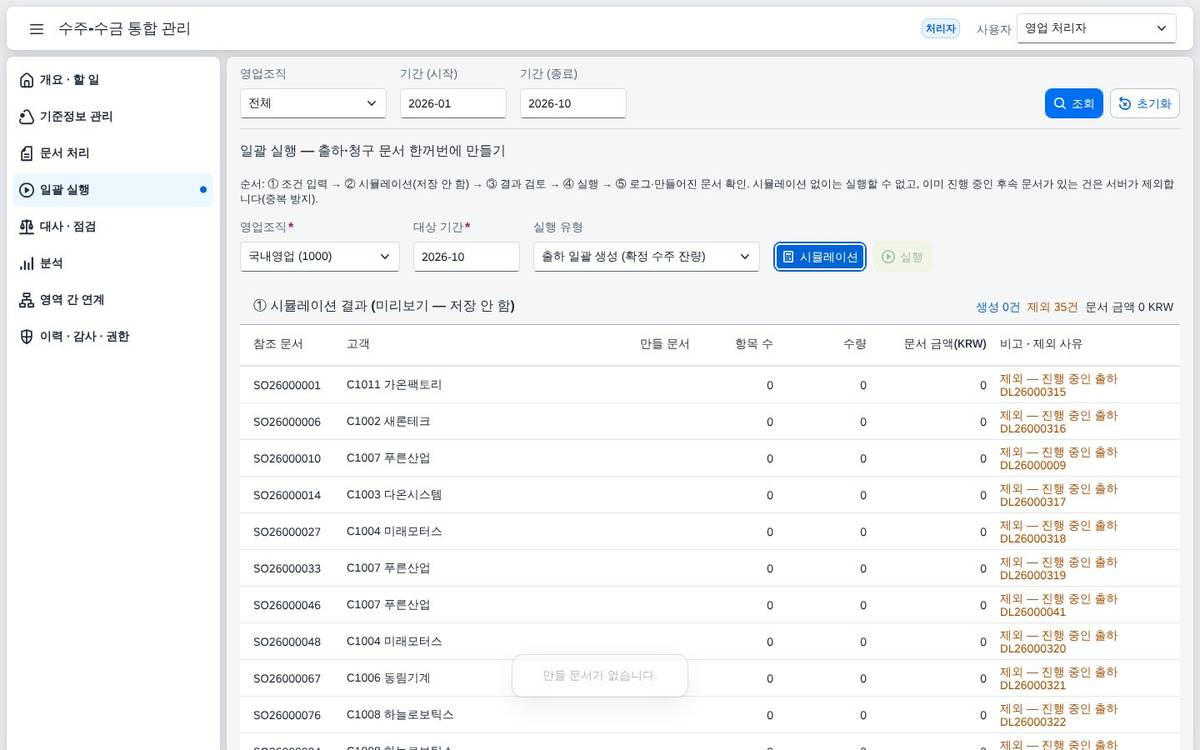This screenshot has width=1200, height=750.
Task: Click customer C1011 가온팩토리
Action: click(x=394, y=385)
